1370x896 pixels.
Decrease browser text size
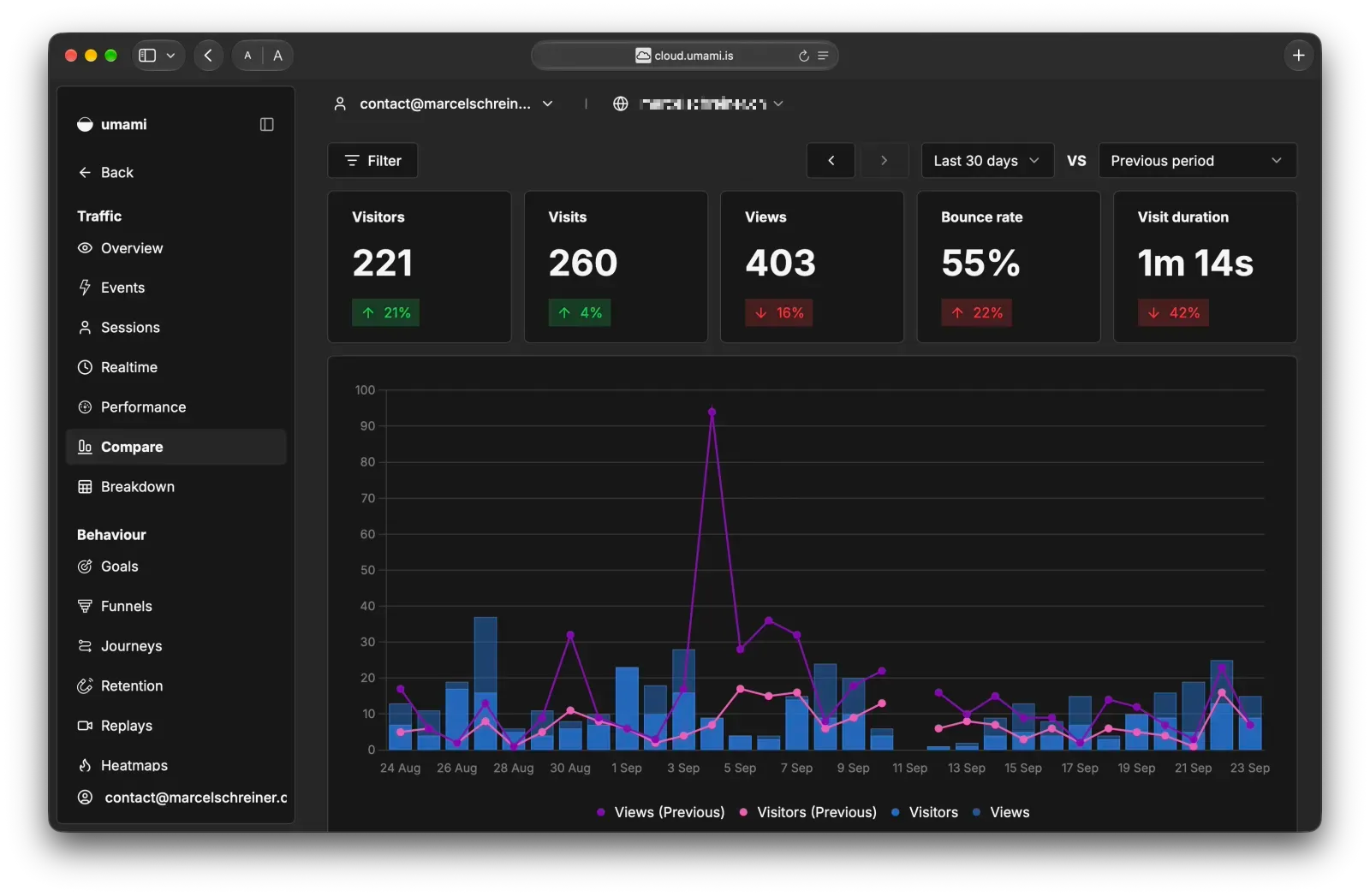click(247, 56)
